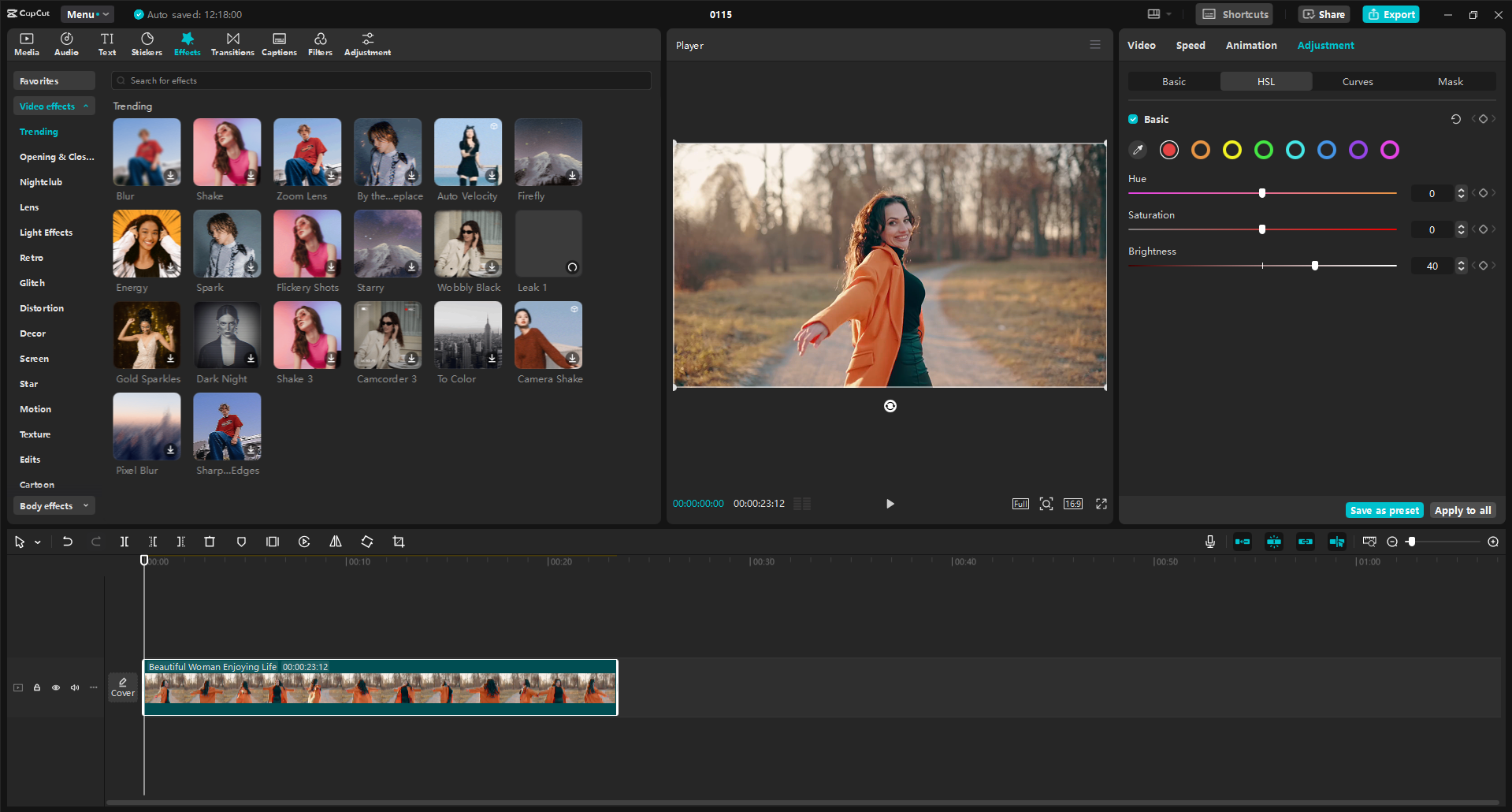Switch to the Speed tab

coord(1190,45)
